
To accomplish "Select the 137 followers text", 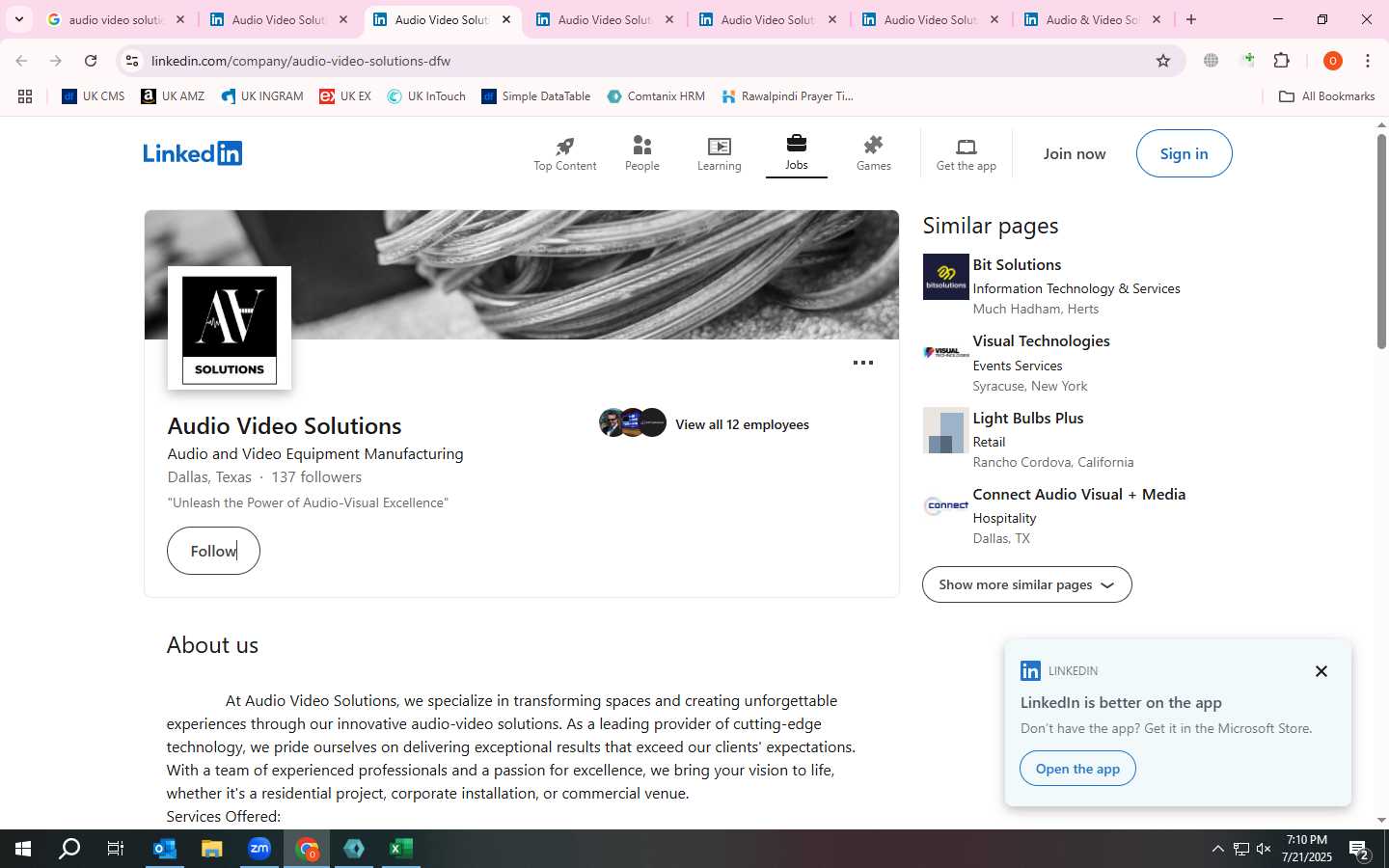I will (316, 477).
